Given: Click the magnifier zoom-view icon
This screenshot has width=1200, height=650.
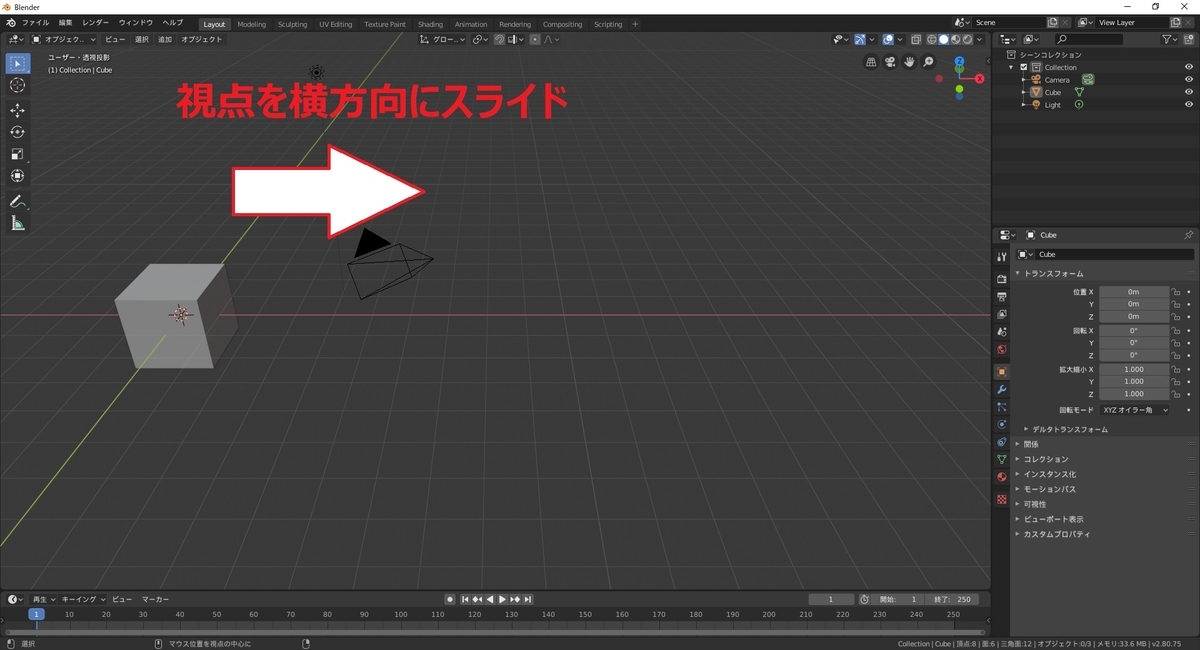Looking at the screenshot, I should tap(929, 62).
